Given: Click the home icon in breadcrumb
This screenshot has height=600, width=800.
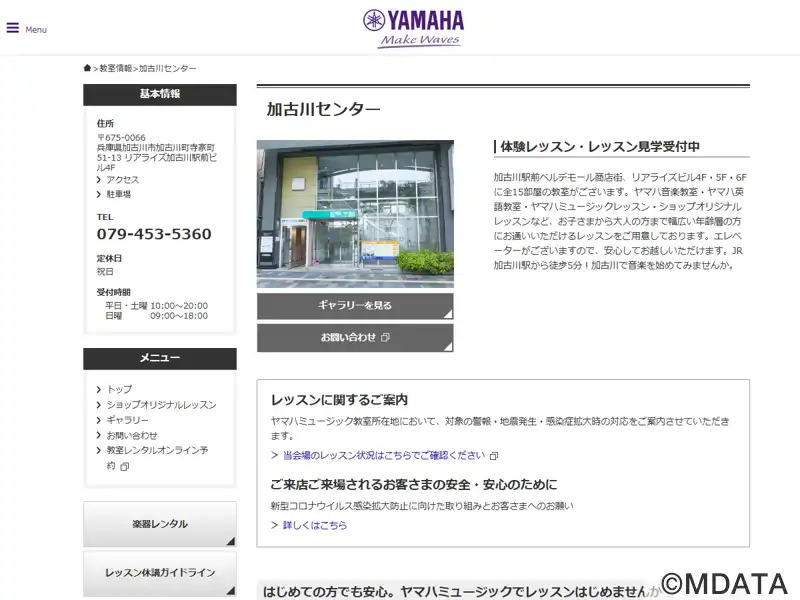Looking at the screenshot, I should pos(87,68).
